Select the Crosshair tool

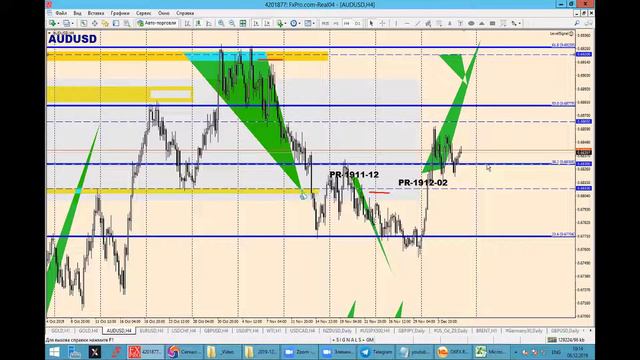(382, 23)
